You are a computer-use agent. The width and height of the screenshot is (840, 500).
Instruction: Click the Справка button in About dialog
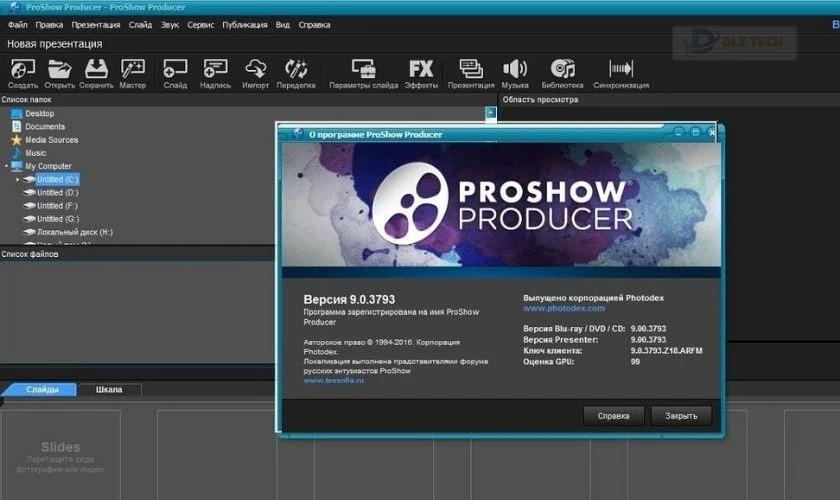(613, 416)
